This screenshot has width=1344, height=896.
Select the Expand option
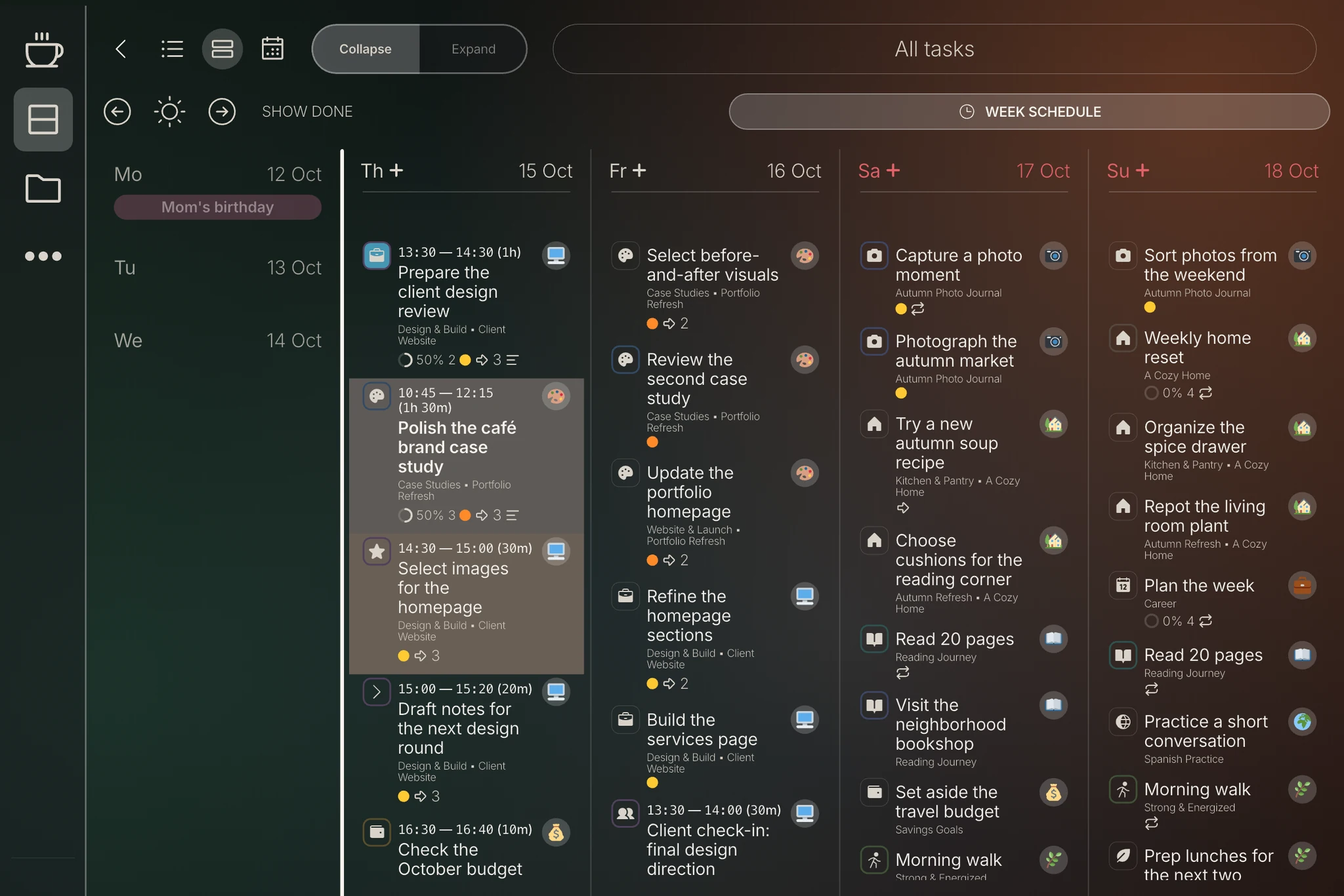(x=473, y=49)
